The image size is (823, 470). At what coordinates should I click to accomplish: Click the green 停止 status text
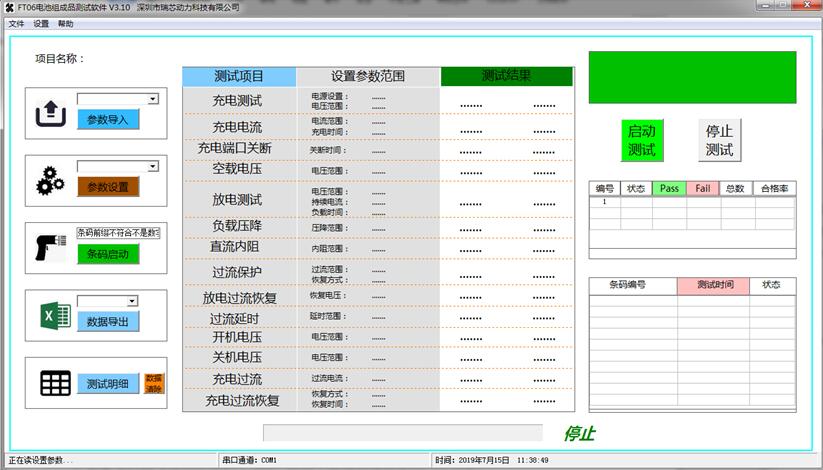579,434
